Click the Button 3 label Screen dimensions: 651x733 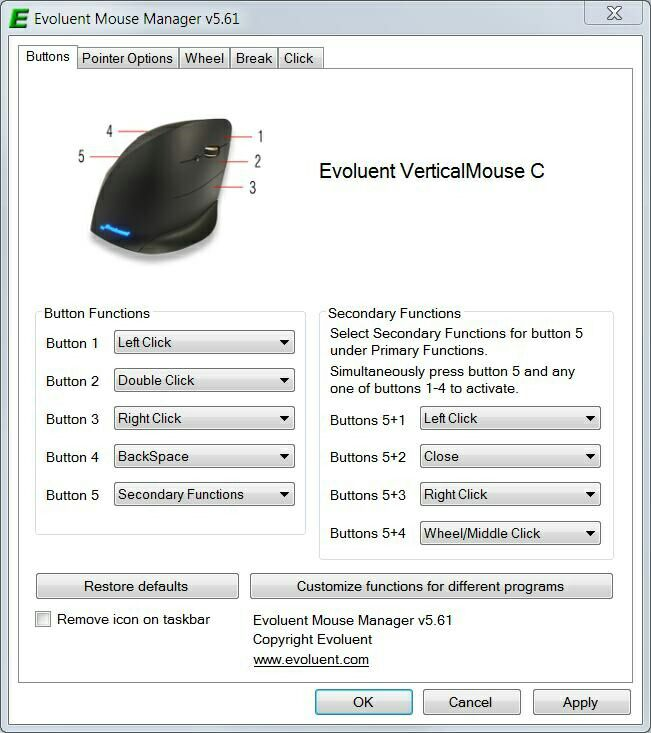[72, 419]
